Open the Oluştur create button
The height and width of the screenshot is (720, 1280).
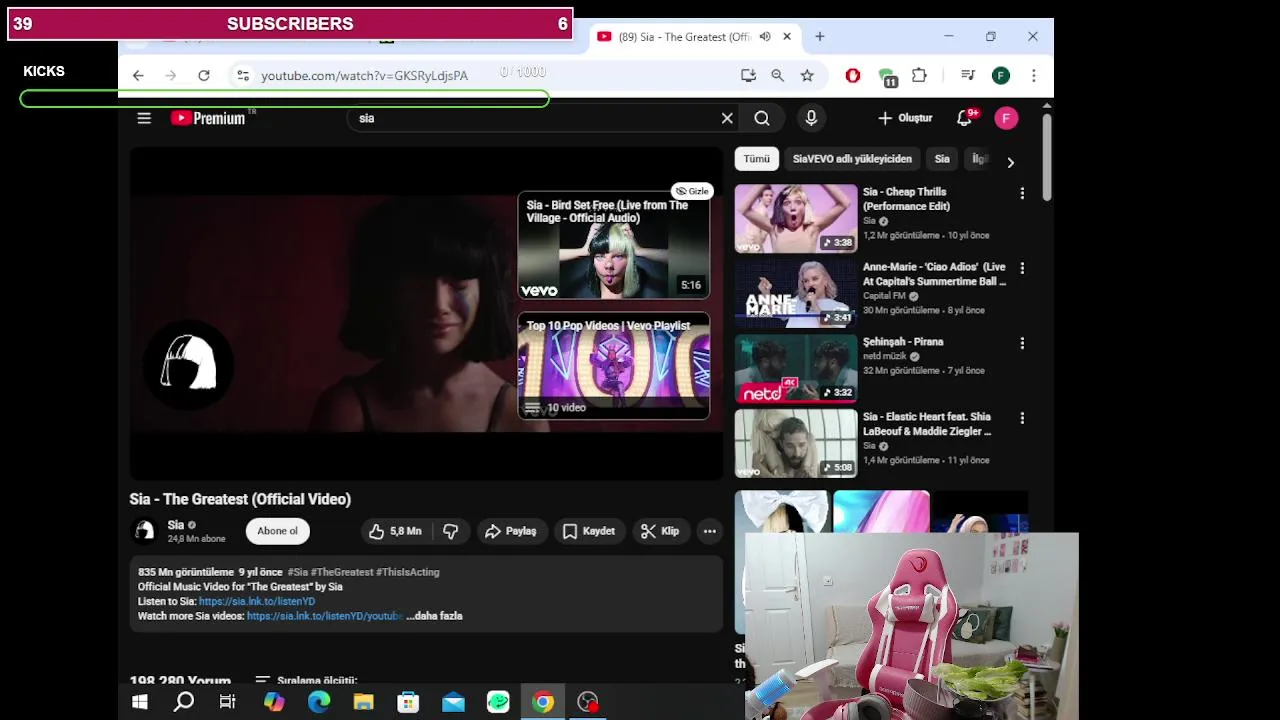(905, 118)
